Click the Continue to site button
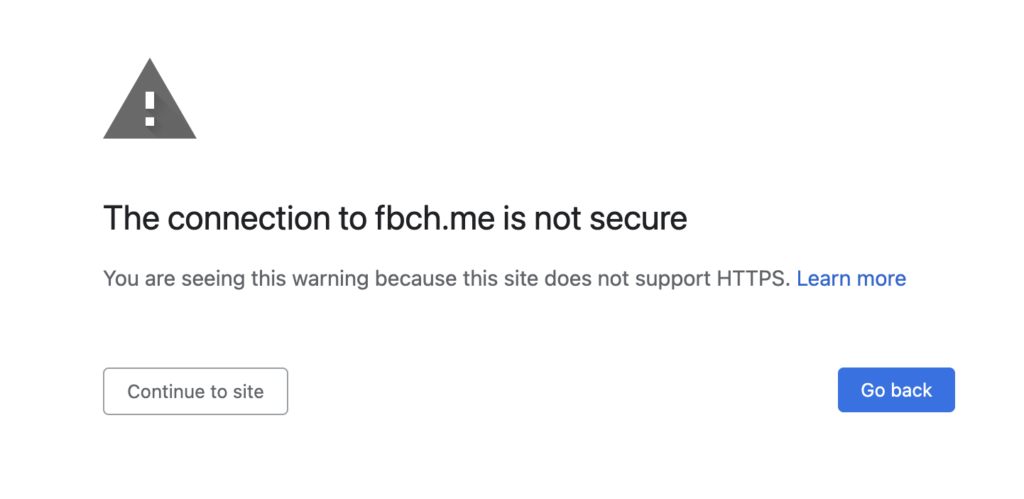This screenshot has height=499, width=1024. click(x=195, y=391)
